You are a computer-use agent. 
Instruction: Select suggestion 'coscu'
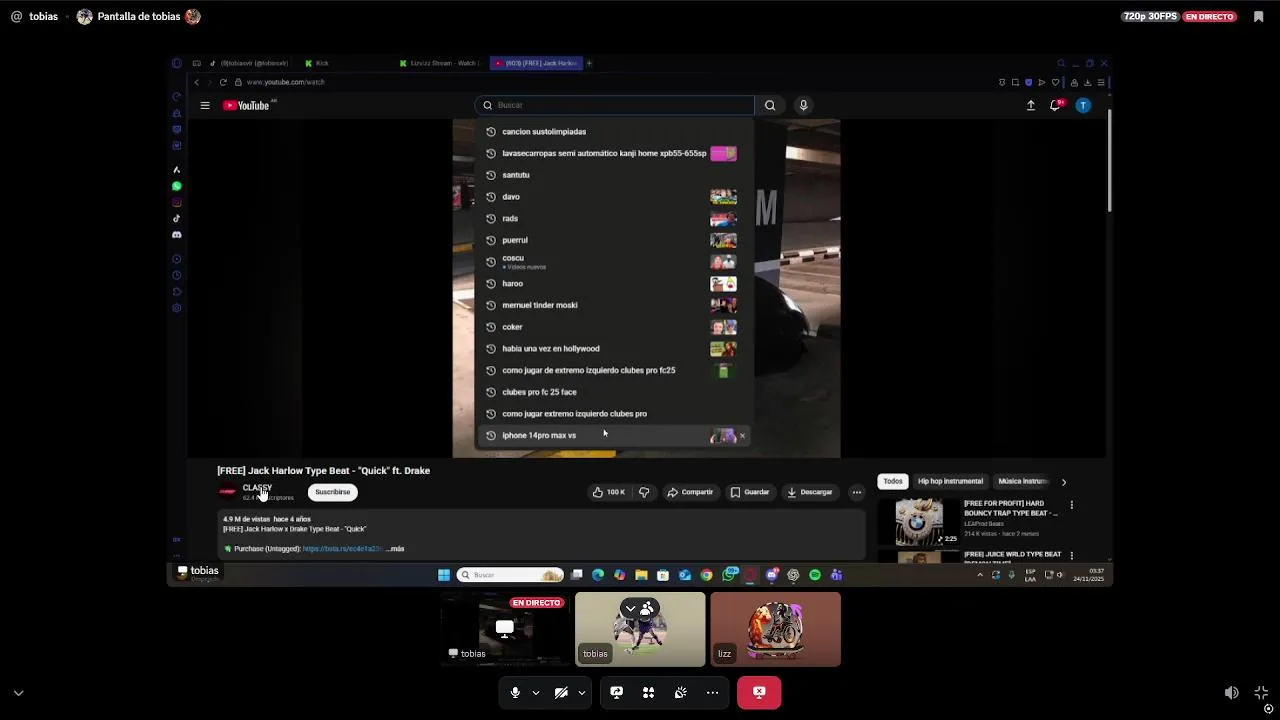[614, 262]
